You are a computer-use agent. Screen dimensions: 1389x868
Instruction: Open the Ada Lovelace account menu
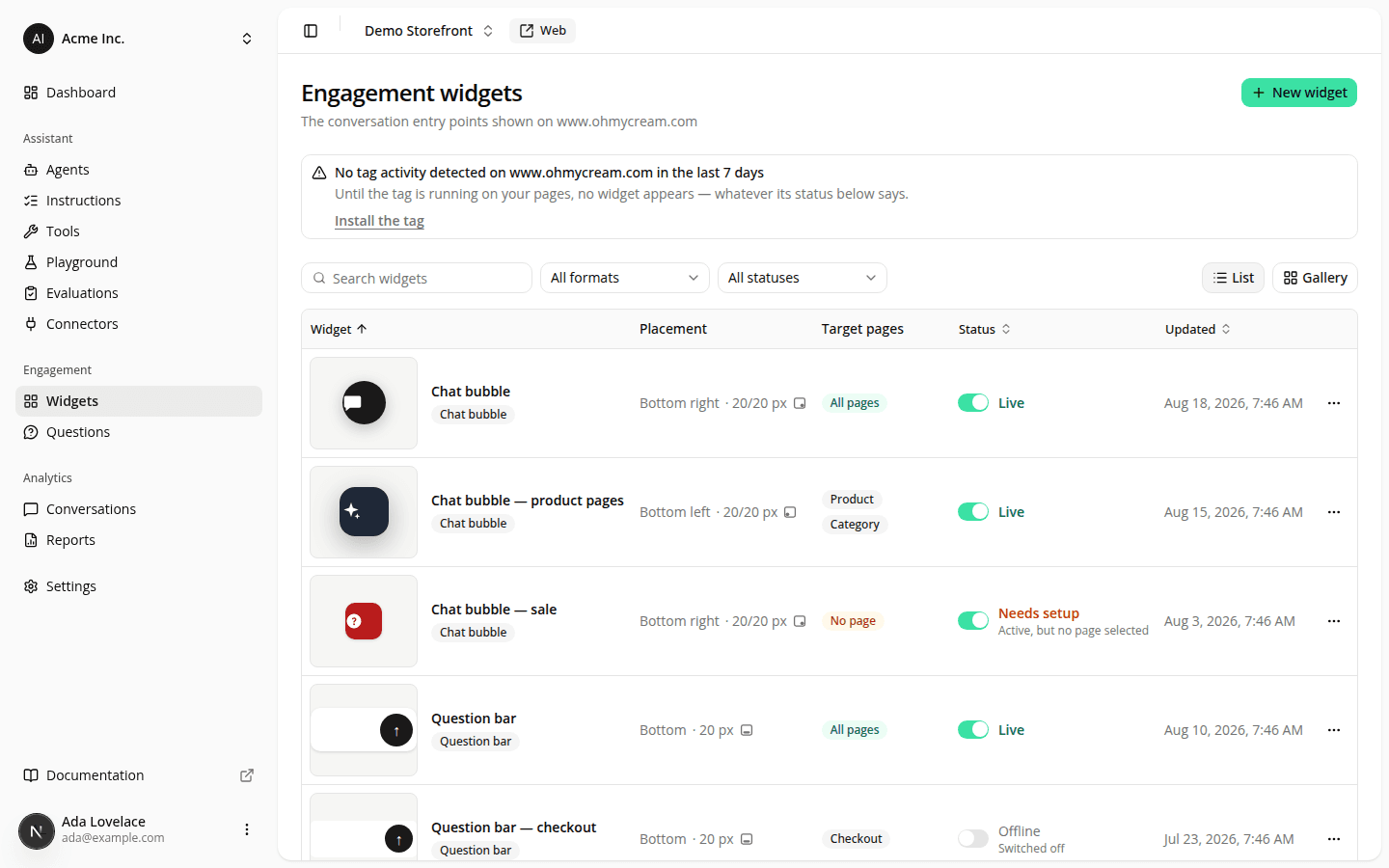point(139,829)
